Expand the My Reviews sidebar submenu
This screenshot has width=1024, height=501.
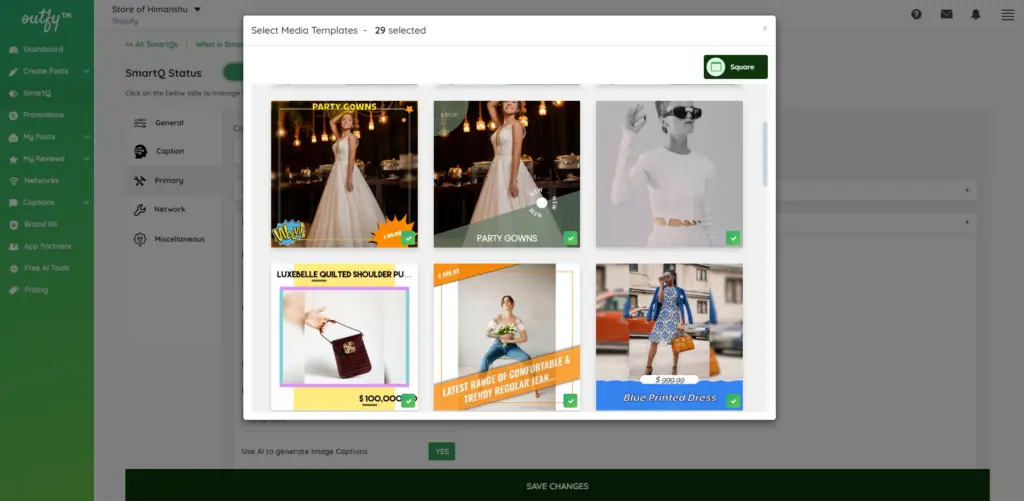pyautogui.click(x=87, y=159)
